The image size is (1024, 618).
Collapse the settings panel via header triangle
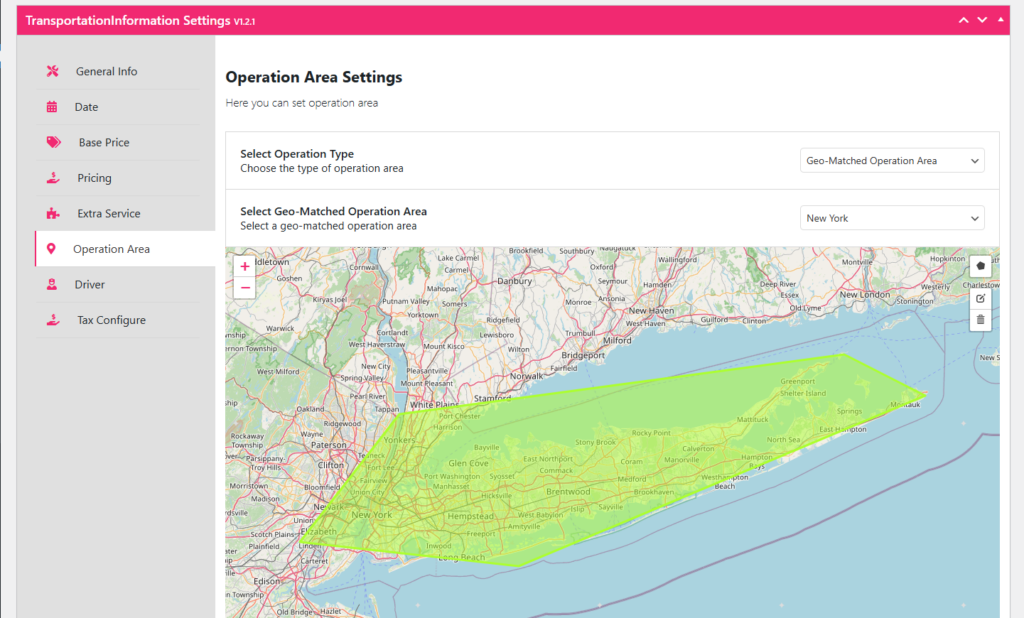(1002, 19)
